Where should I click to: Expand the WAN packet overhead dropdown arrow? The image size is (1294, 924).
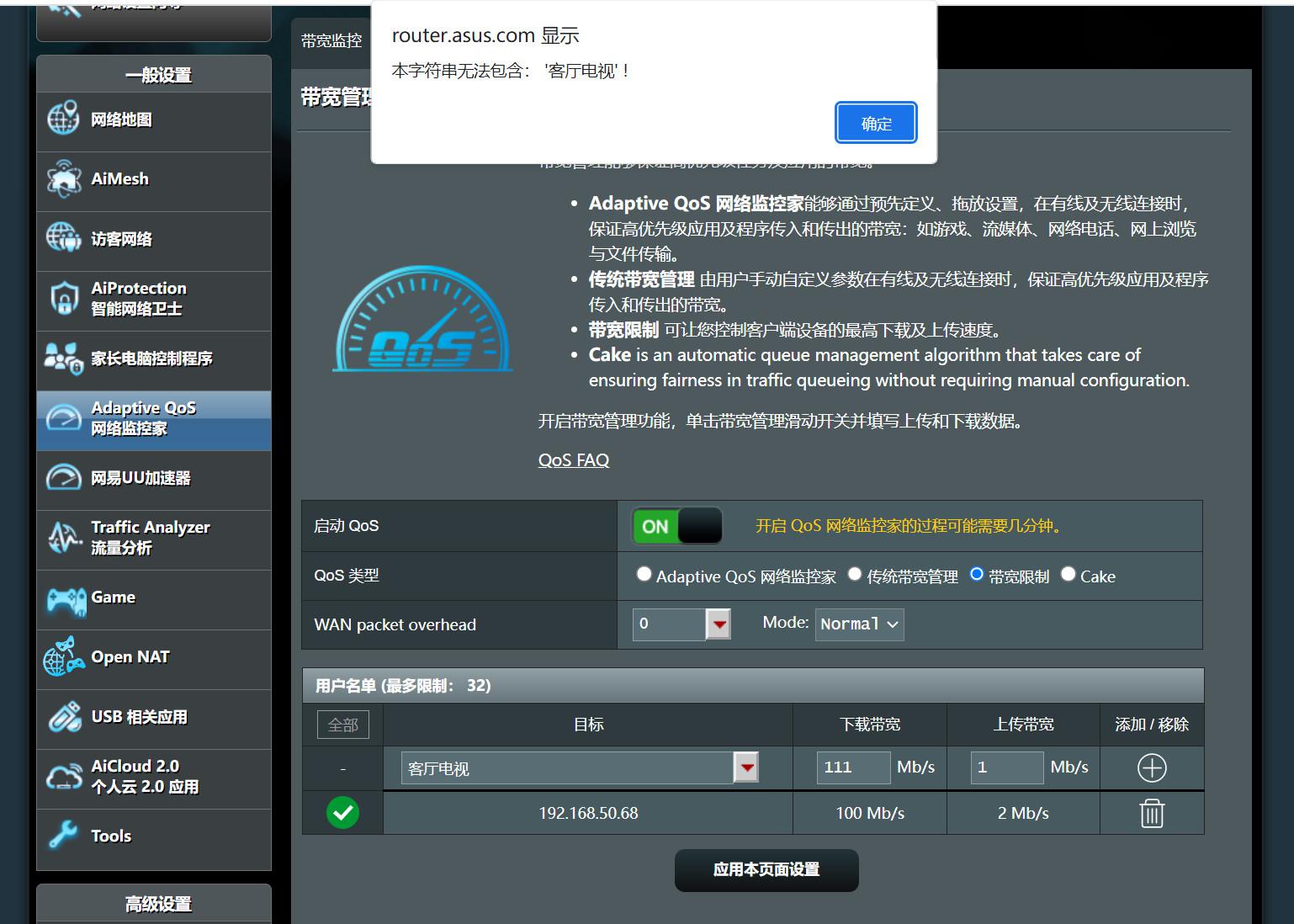718,624
